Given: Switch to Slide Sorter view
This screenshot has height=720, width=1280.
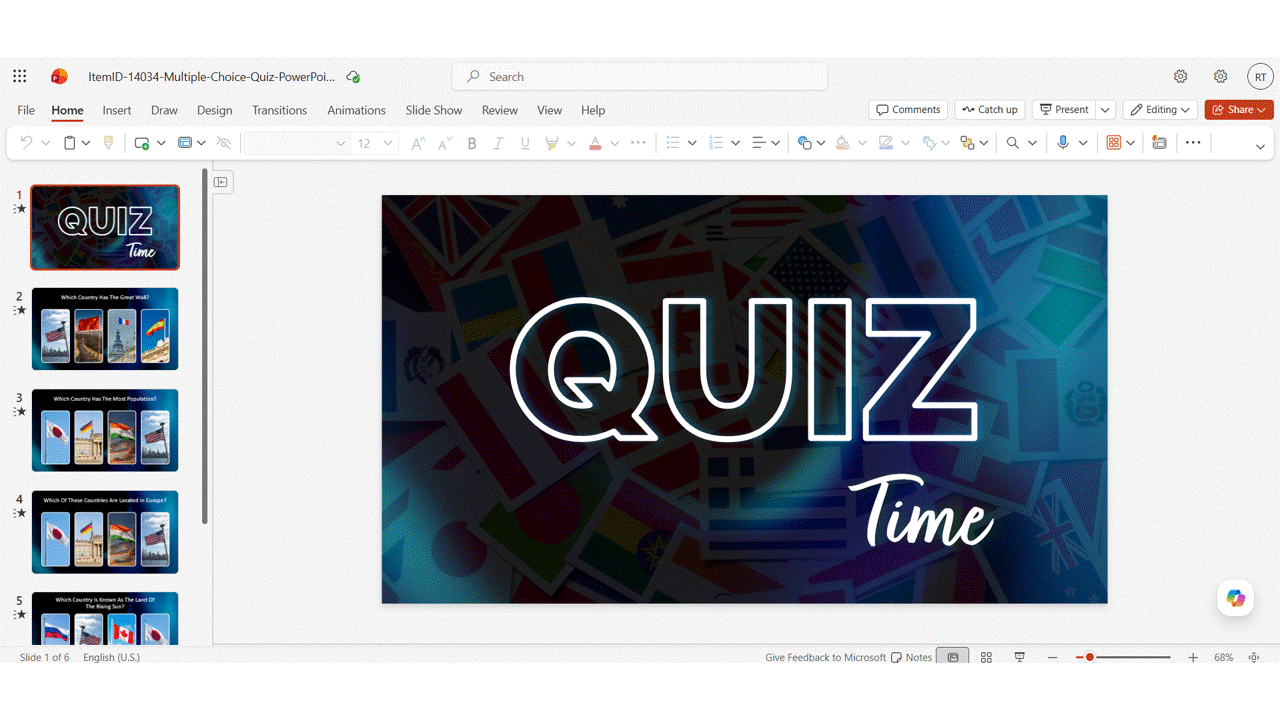Looking at the screenshot, I should (x=986, y=657).
